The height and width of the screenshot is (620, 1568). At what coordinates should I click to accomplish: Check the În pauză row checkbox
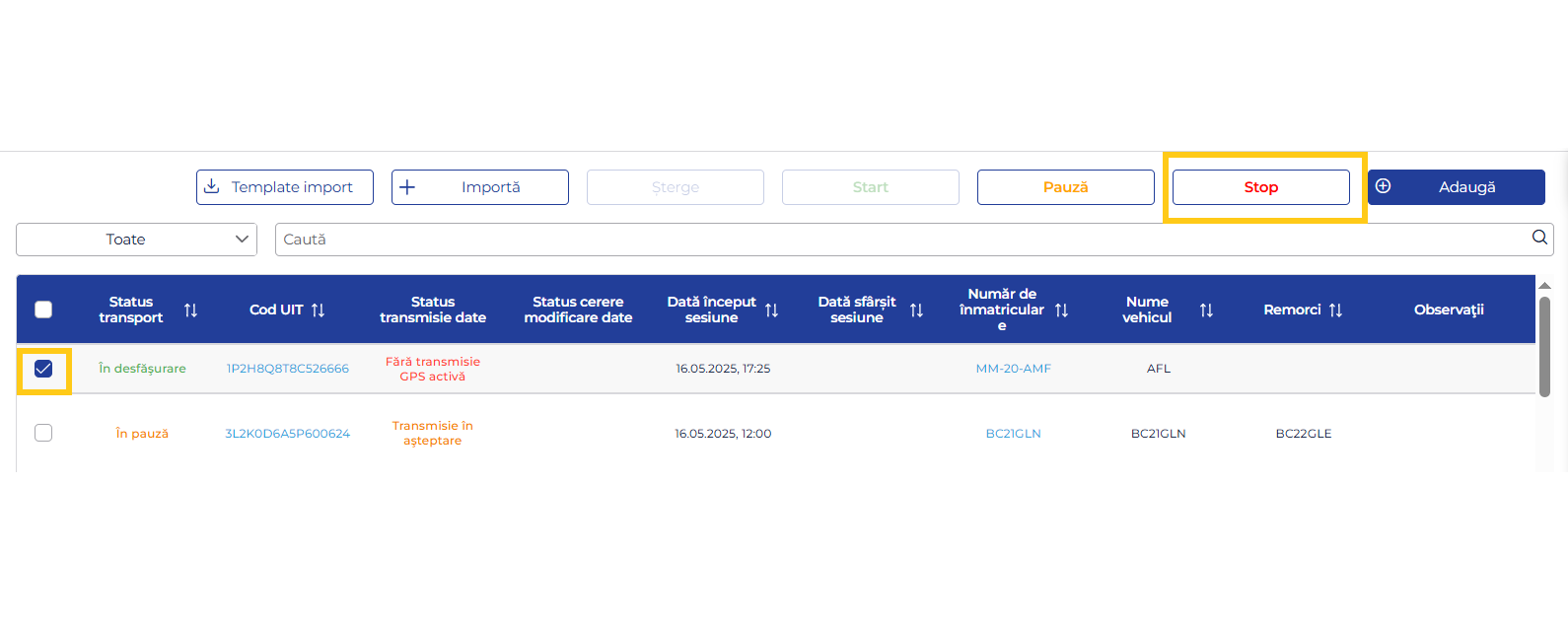coord(43,433)
